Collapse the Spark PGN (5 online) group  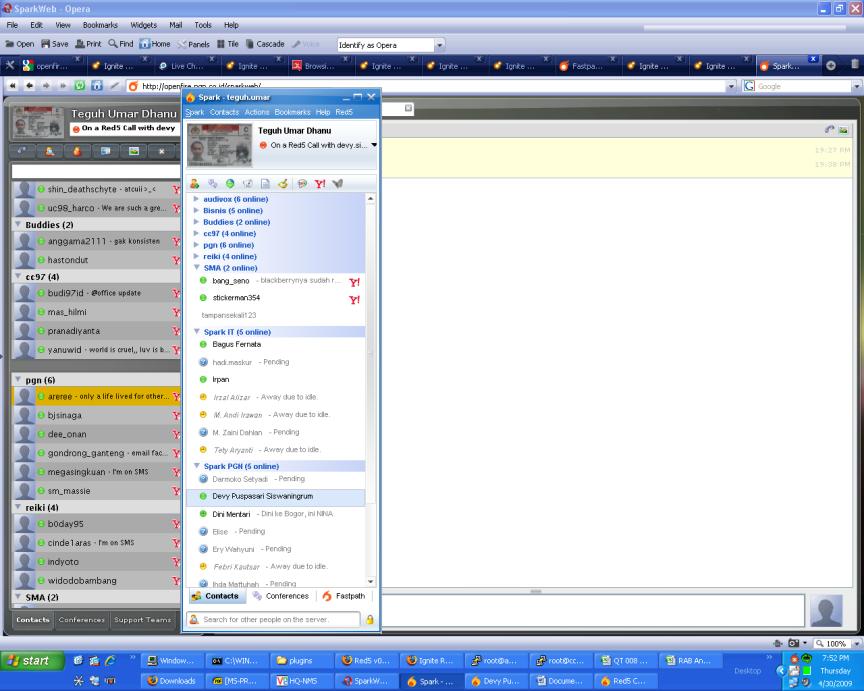(x=196, y=466)
